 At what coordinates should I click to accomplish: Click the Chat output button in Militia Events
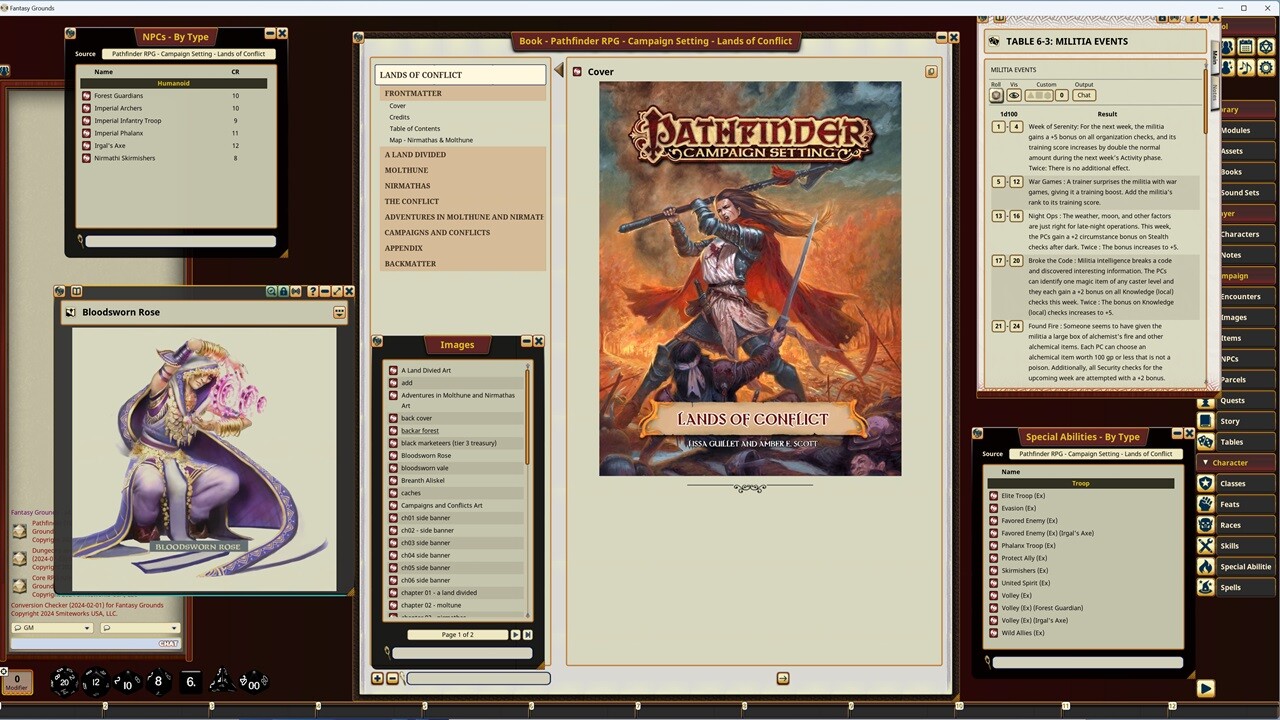click(x=1083, y=95)
